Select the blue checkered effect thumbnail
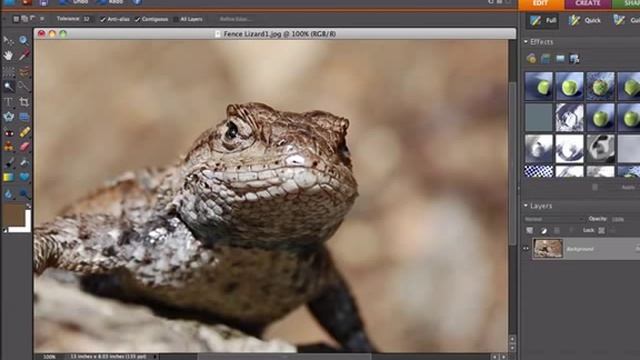This screenshot has width=640, height=360. (538, 171)
